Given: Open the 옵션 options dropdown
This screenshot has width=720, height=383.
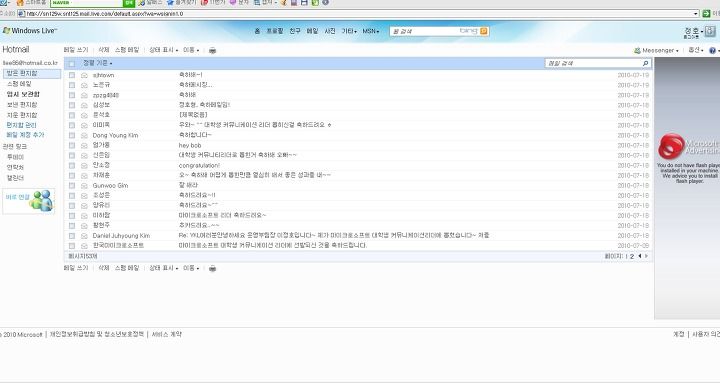Looking at the screenshot, I should (696, 50).
